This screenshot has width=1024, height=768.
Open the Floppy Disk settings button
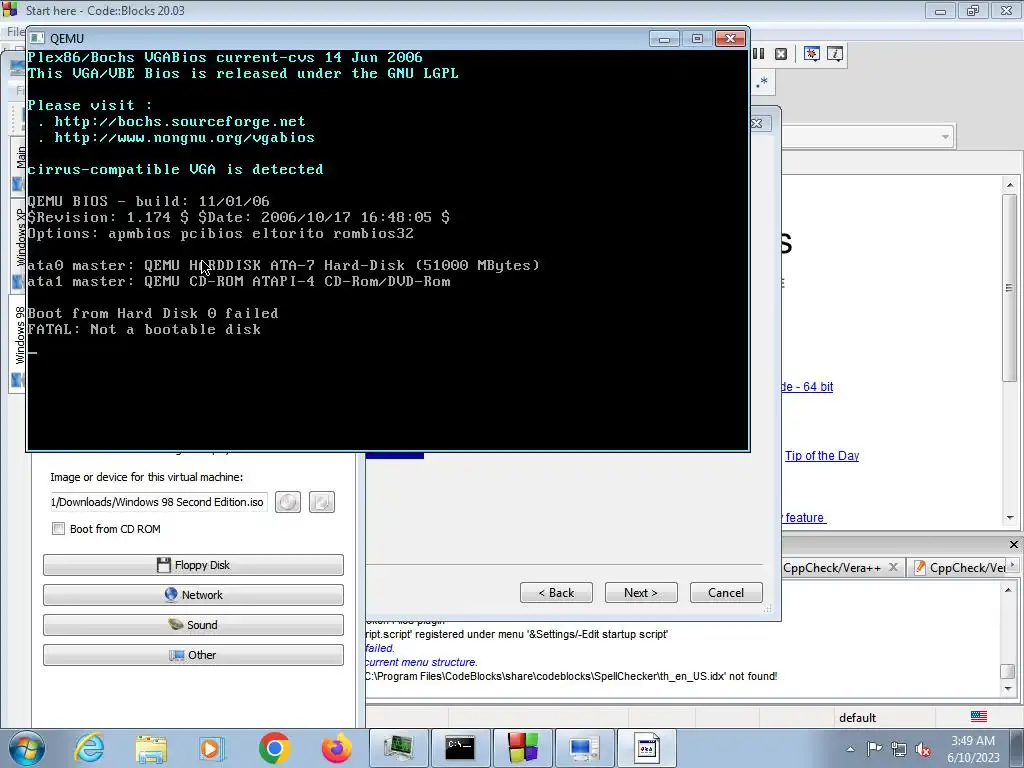point(193,565)
